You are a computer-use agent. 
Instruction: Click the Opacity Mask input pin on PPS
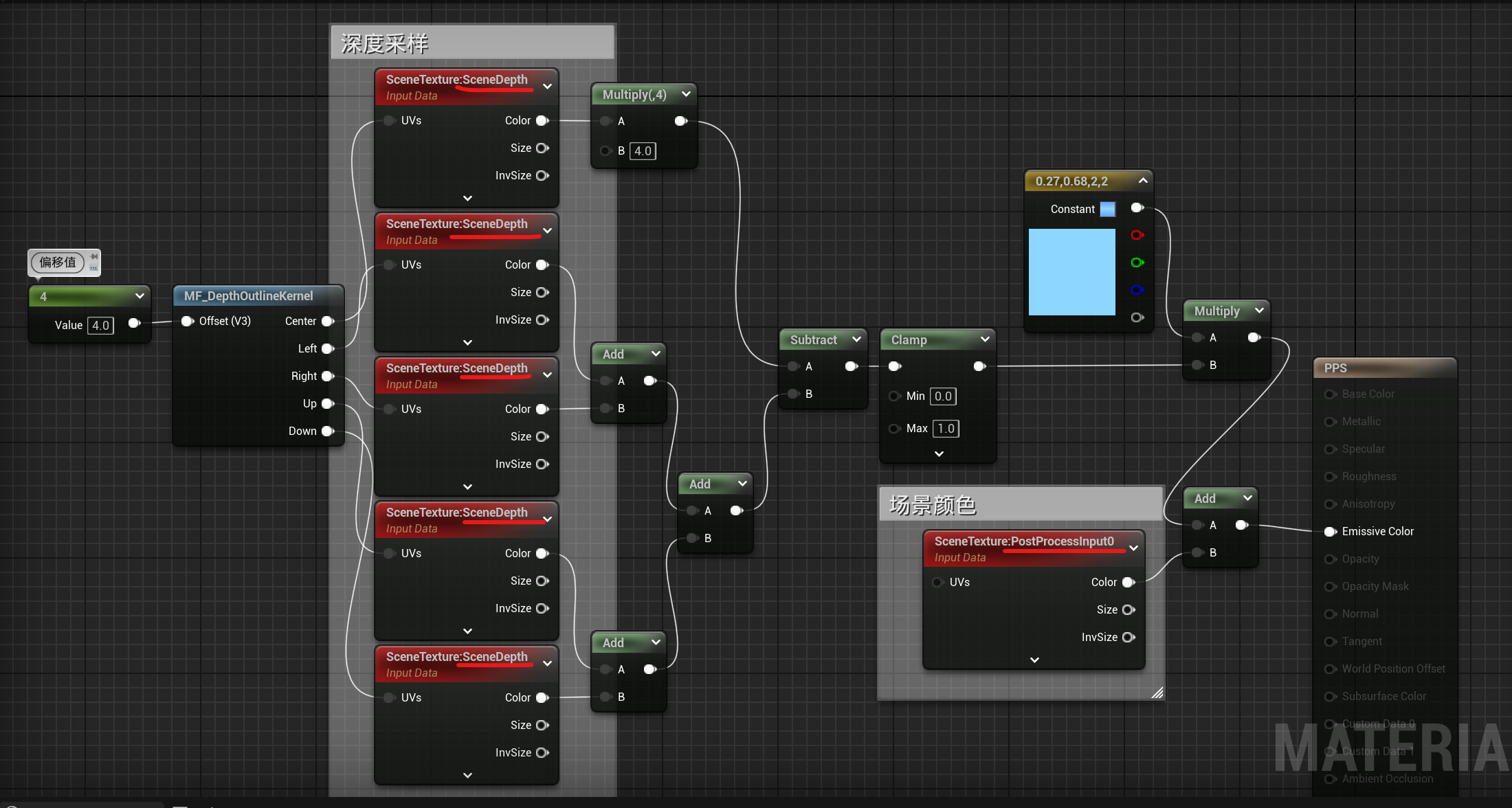[1330, 587]
